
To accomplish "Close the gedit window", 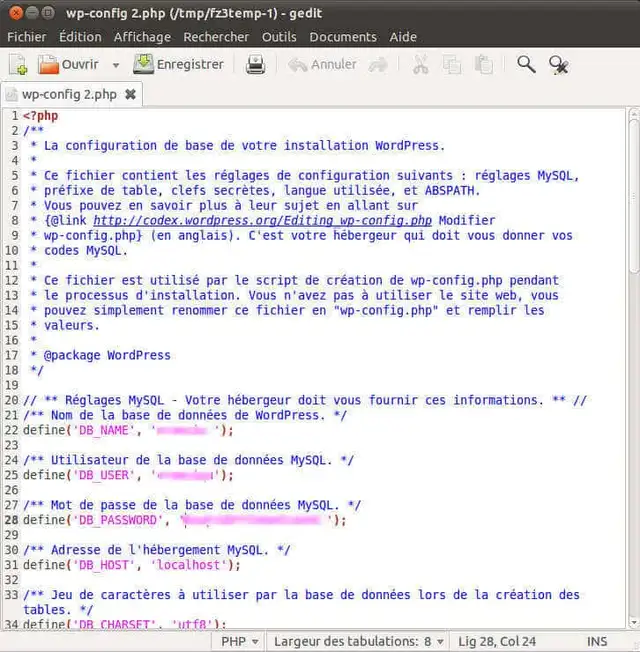I will tap(16, 13).
